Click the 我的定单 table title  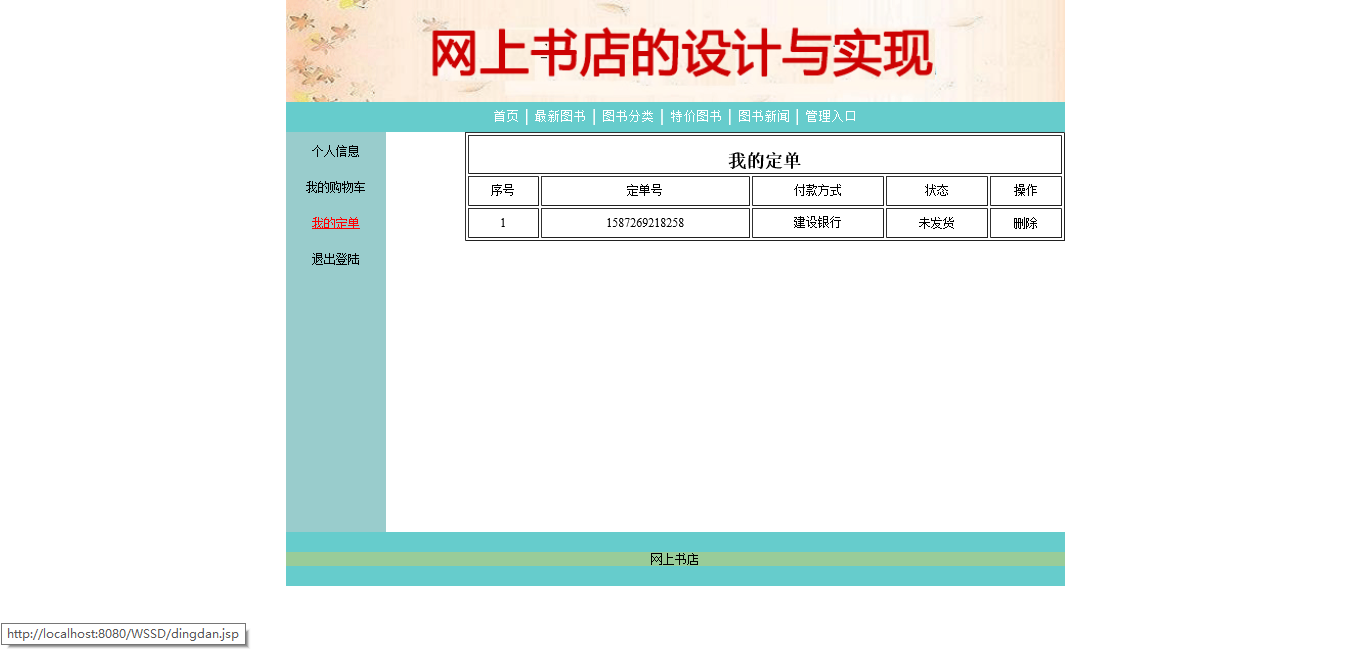click(x=764, y=161)
